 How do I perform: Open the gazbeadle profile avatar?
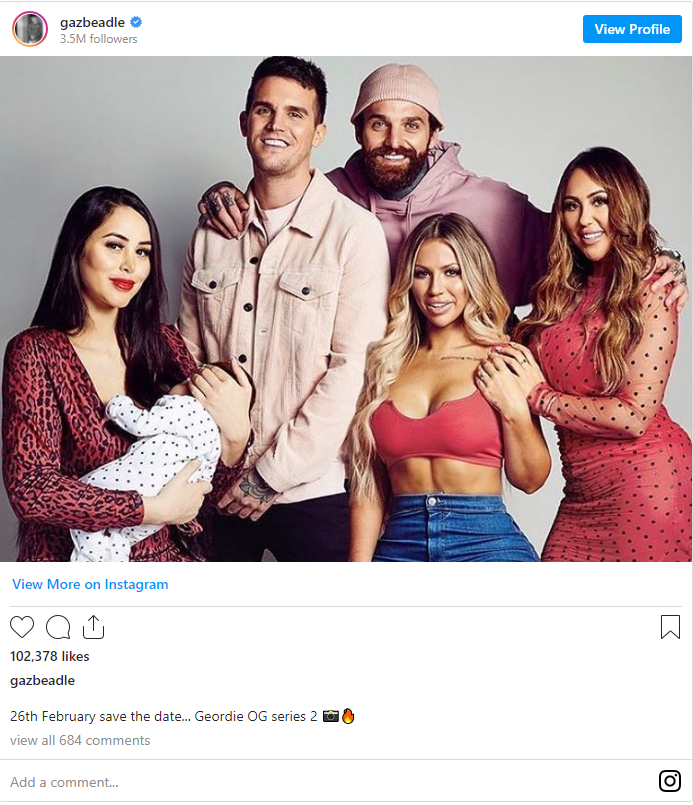[30, 29]
